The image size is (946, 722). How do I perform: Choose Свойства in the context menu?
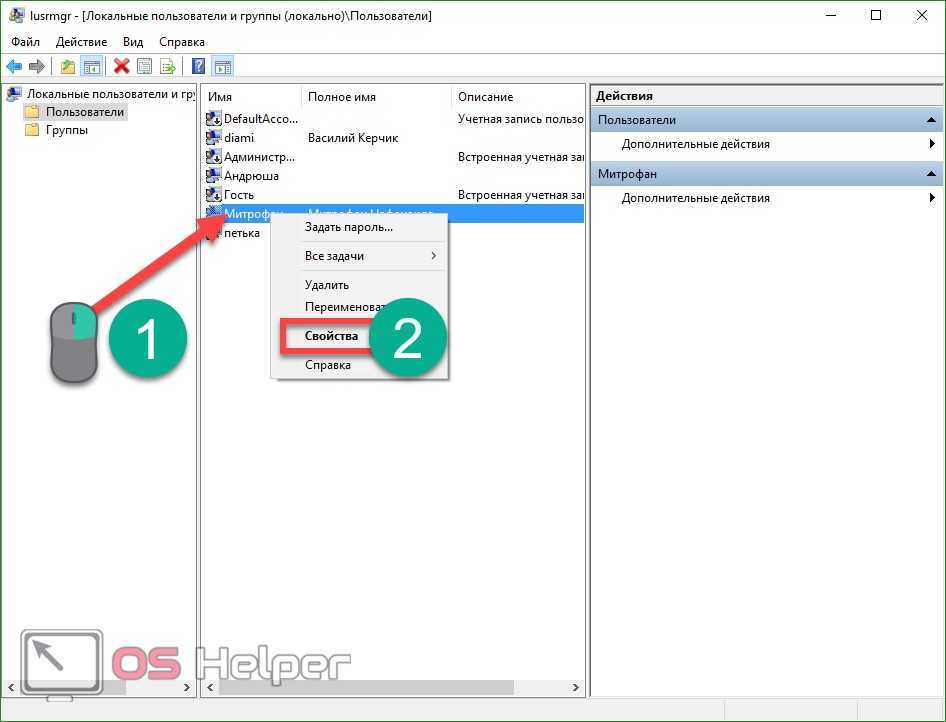(x=331, y=336)
